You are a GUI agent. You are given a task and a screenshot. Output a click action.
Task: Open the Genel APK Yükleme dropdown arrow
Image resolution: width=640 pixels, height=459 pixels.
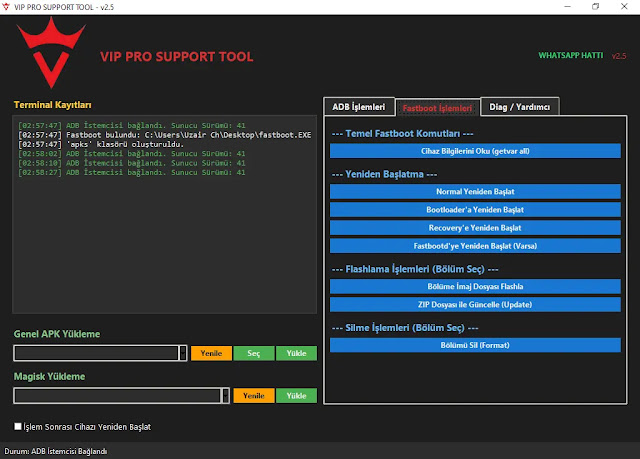tap(183, 353)
